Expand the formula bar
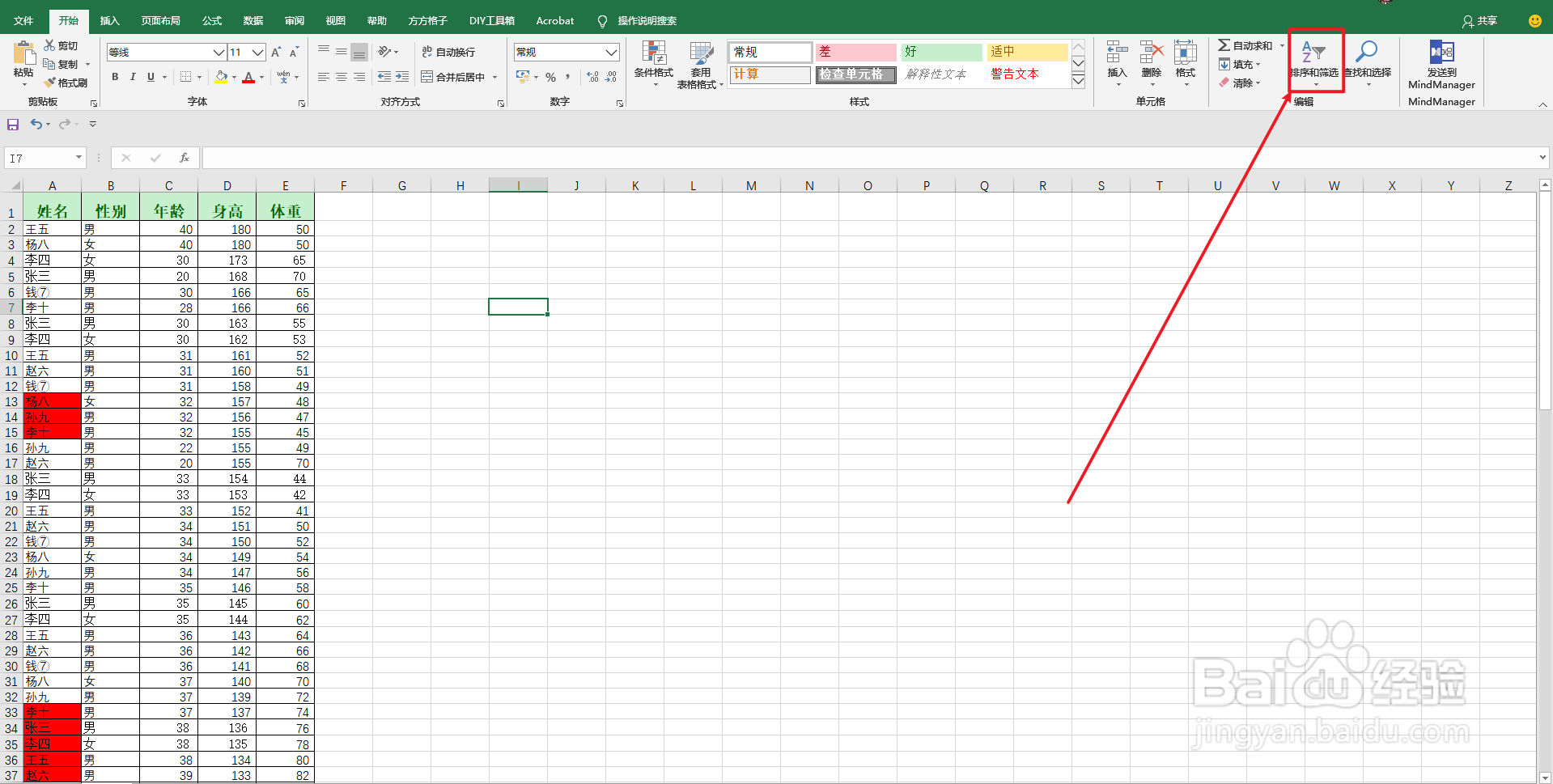Image resolution: width=1553 pixels, height=784 pixels. [x=1542, y=158]
